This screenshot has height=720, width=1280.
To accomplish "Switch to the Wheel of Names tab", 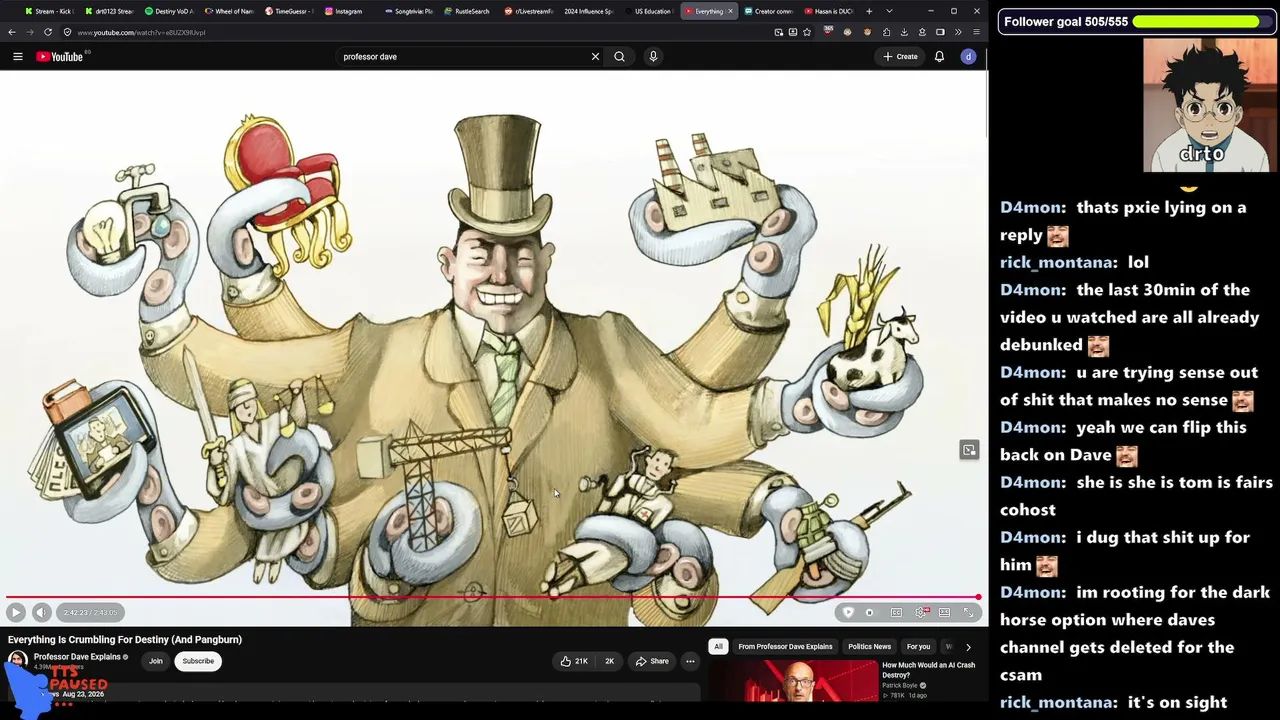I will click(x=230, y=11).
